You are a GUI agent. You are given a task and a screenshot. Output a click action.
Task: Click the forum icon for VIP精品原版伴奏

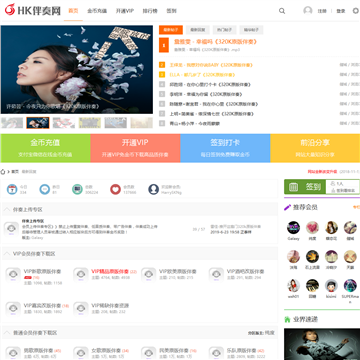pos(81,275)
